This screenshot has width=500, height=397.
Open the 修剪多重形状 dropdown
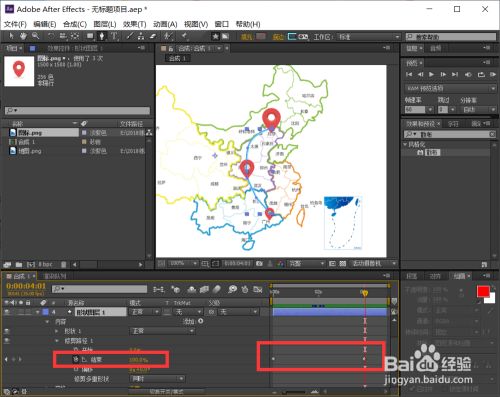[x=157, y=379]
